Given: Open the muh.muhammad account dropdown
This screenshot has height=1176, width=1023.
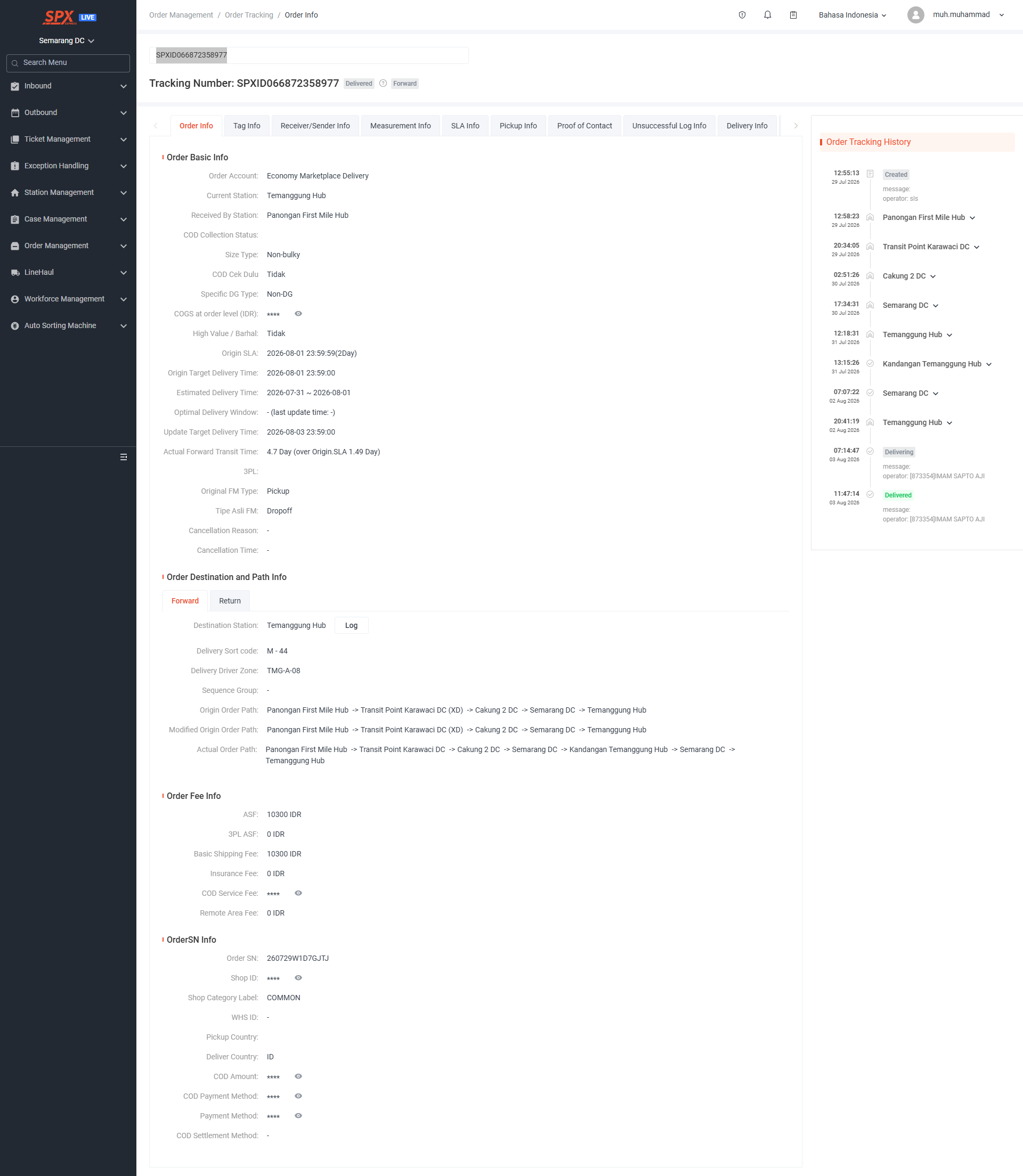Looking at the screenshot, I should click(968, 15).
